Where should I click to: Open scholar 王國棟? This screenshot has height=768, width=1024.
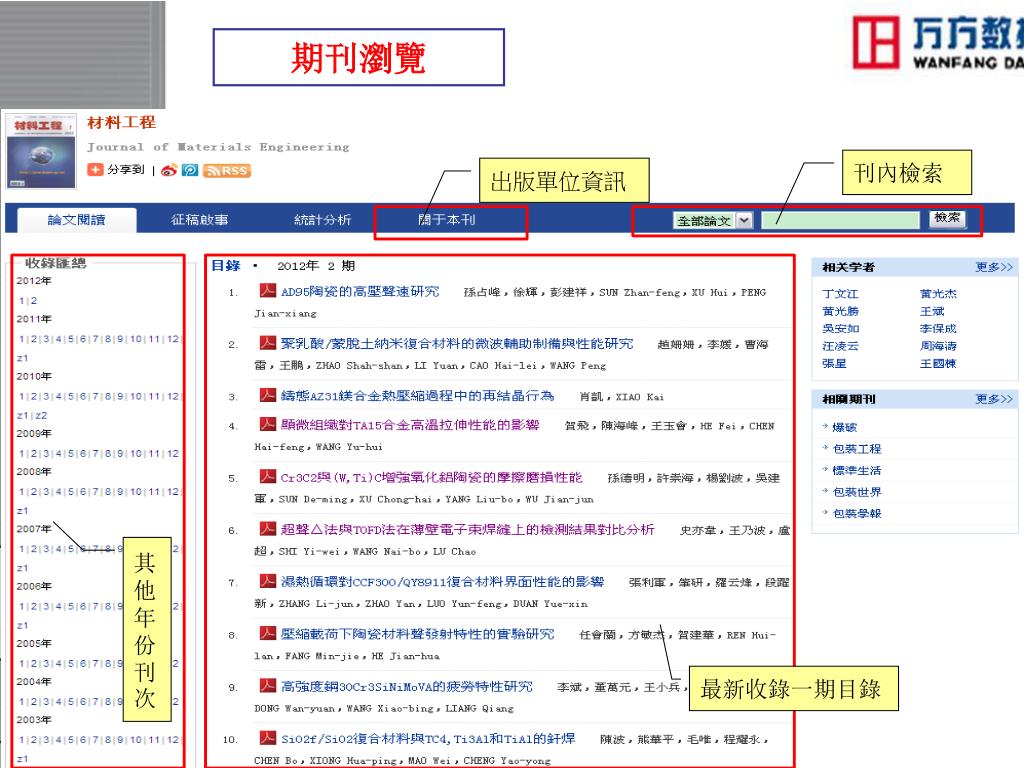tap(938, 363)
